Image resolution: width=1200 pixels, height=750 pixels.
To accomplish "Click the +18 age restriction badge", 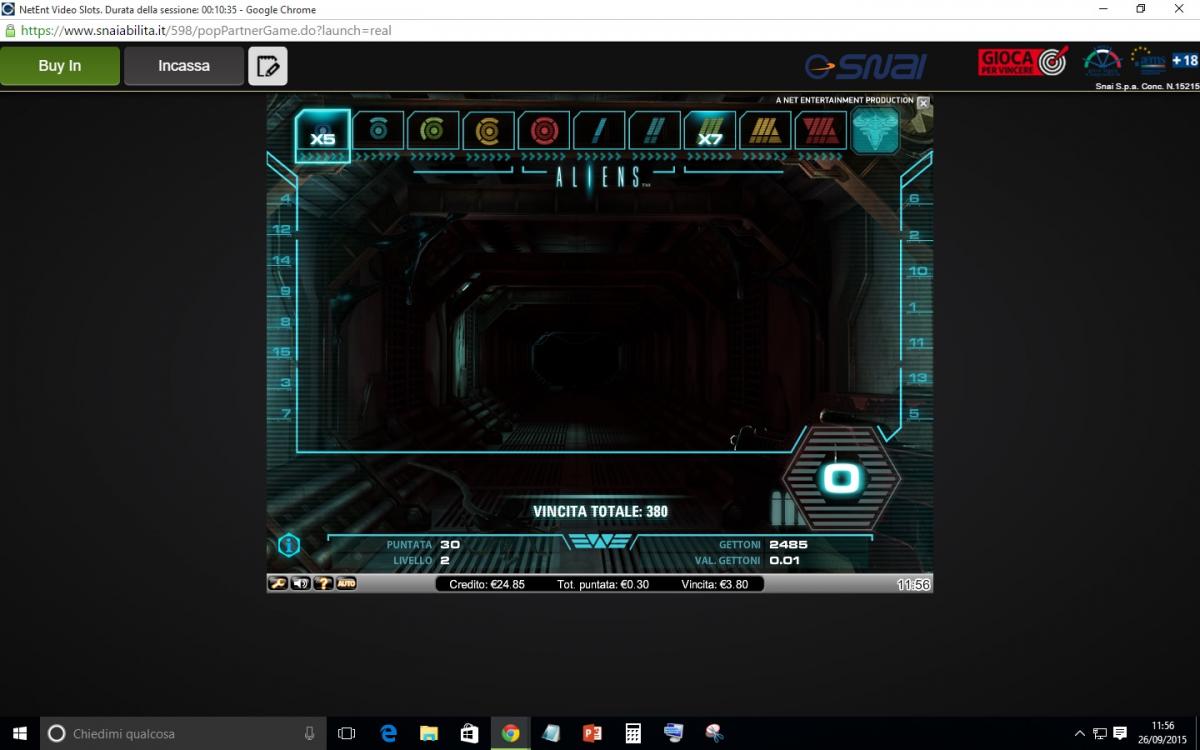I will pyautogui.click(x=1185, y=61).
